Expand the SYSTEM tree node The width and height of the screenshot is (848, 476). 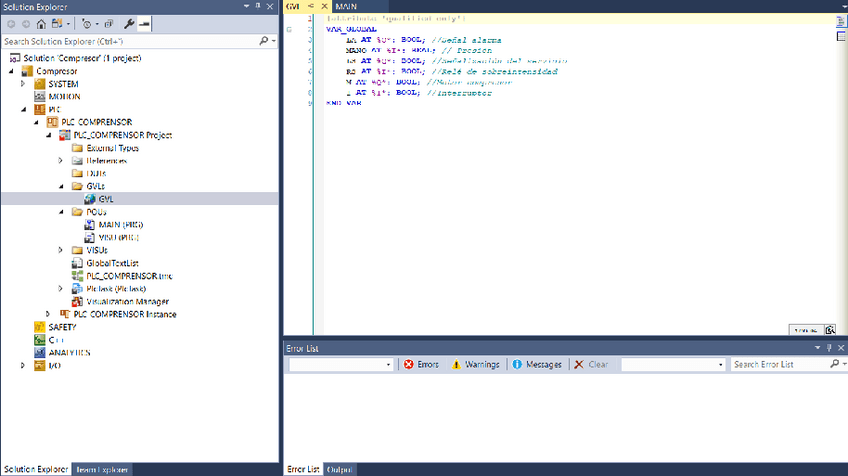tap(23, 84)
